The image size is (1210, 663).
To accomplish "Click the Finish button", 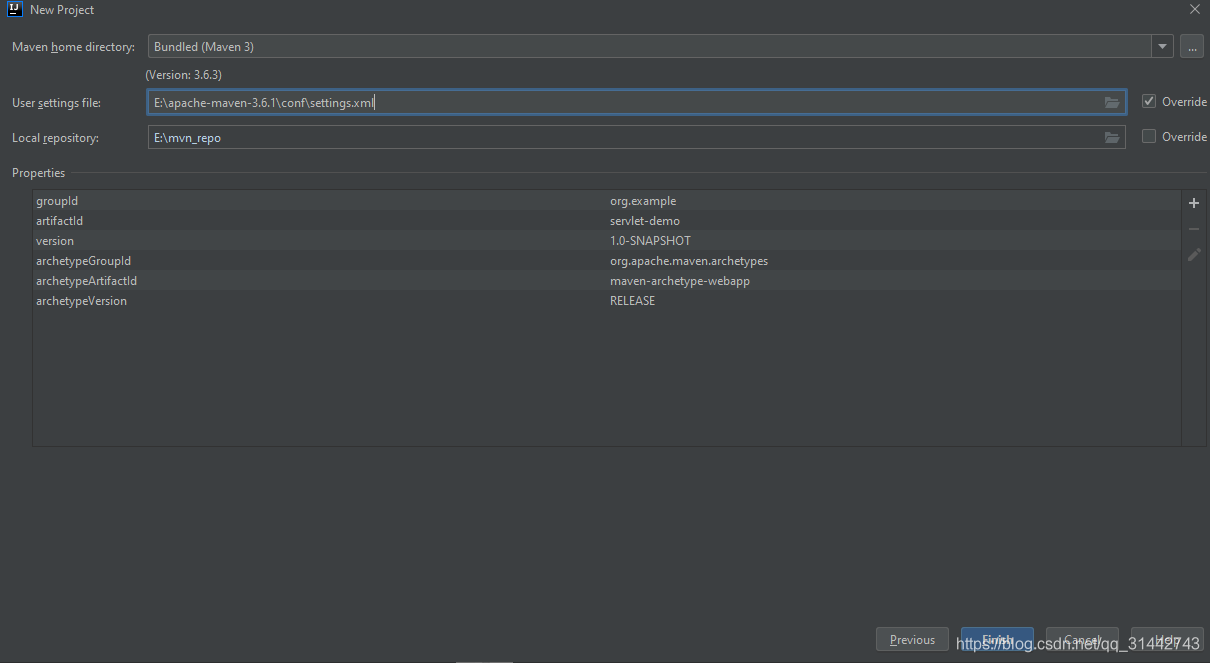I will 997,640.
